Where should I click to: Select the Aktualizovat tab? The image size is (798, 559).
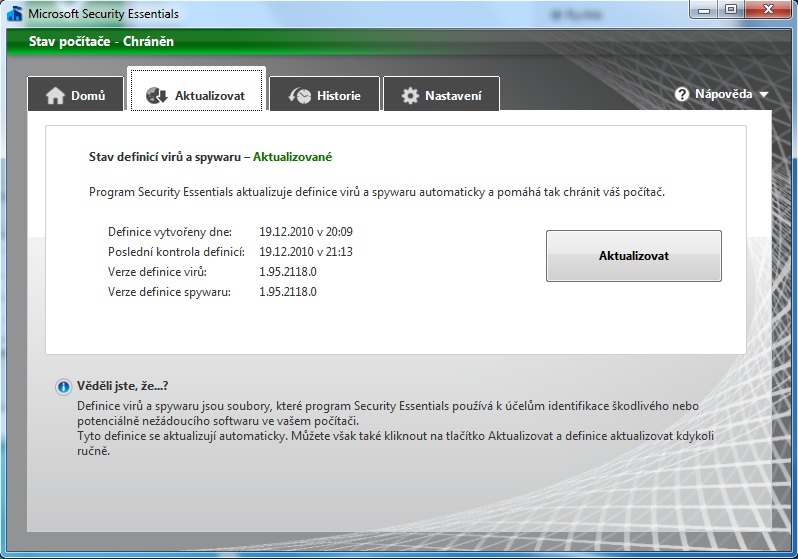tap(196, 89)
